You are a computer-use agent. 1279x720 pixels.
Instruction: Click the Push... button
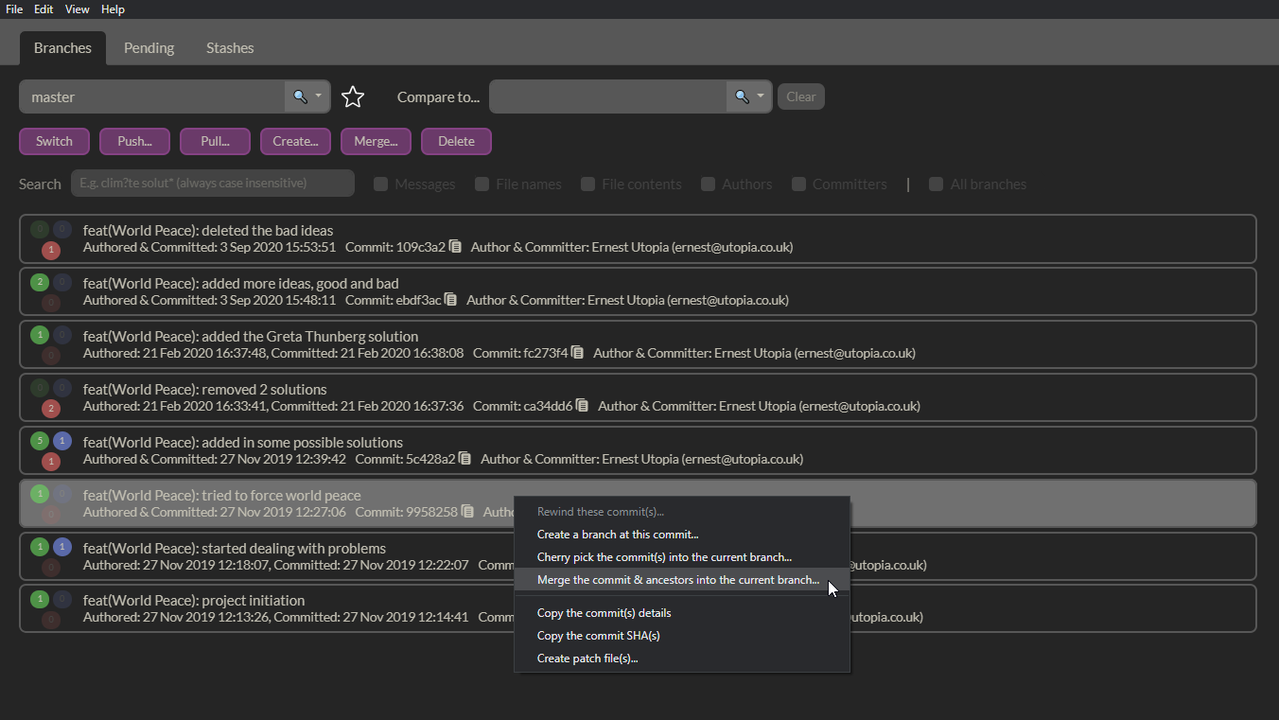click(135, 141)
